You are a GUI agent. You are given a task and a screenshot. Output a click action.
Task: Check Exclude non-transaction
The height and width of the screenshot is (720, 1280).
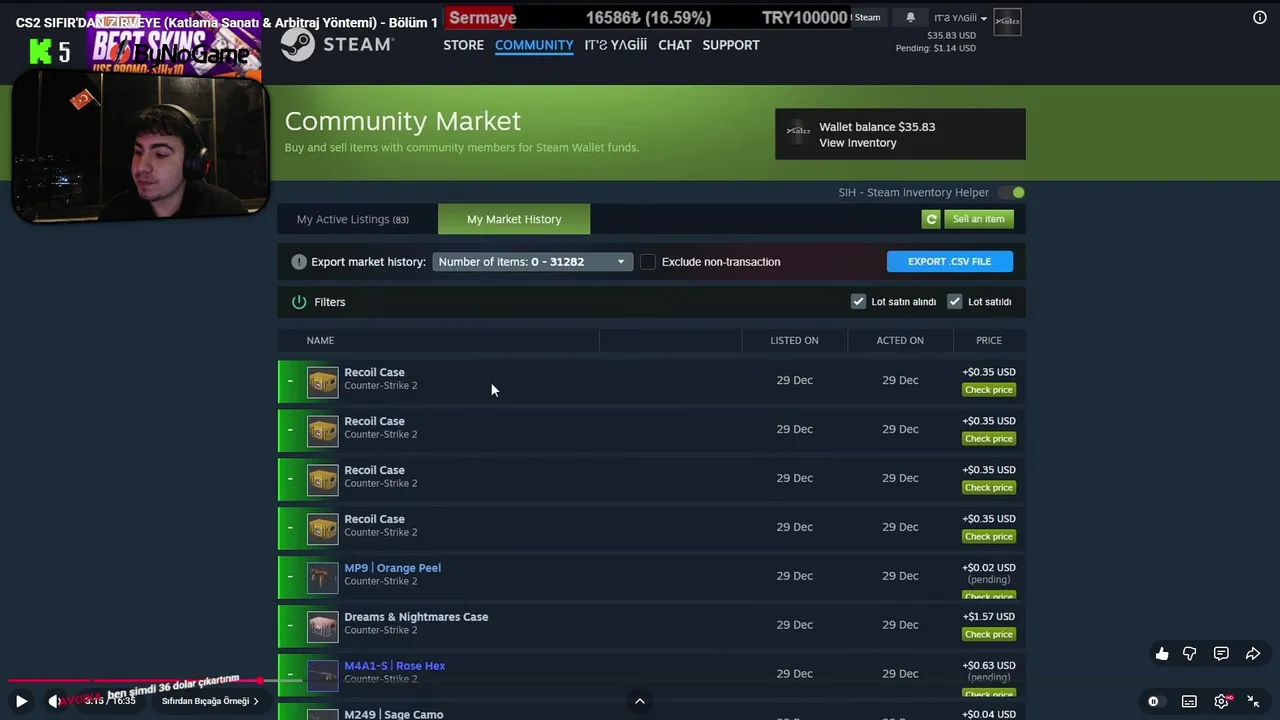coord(648,262)
